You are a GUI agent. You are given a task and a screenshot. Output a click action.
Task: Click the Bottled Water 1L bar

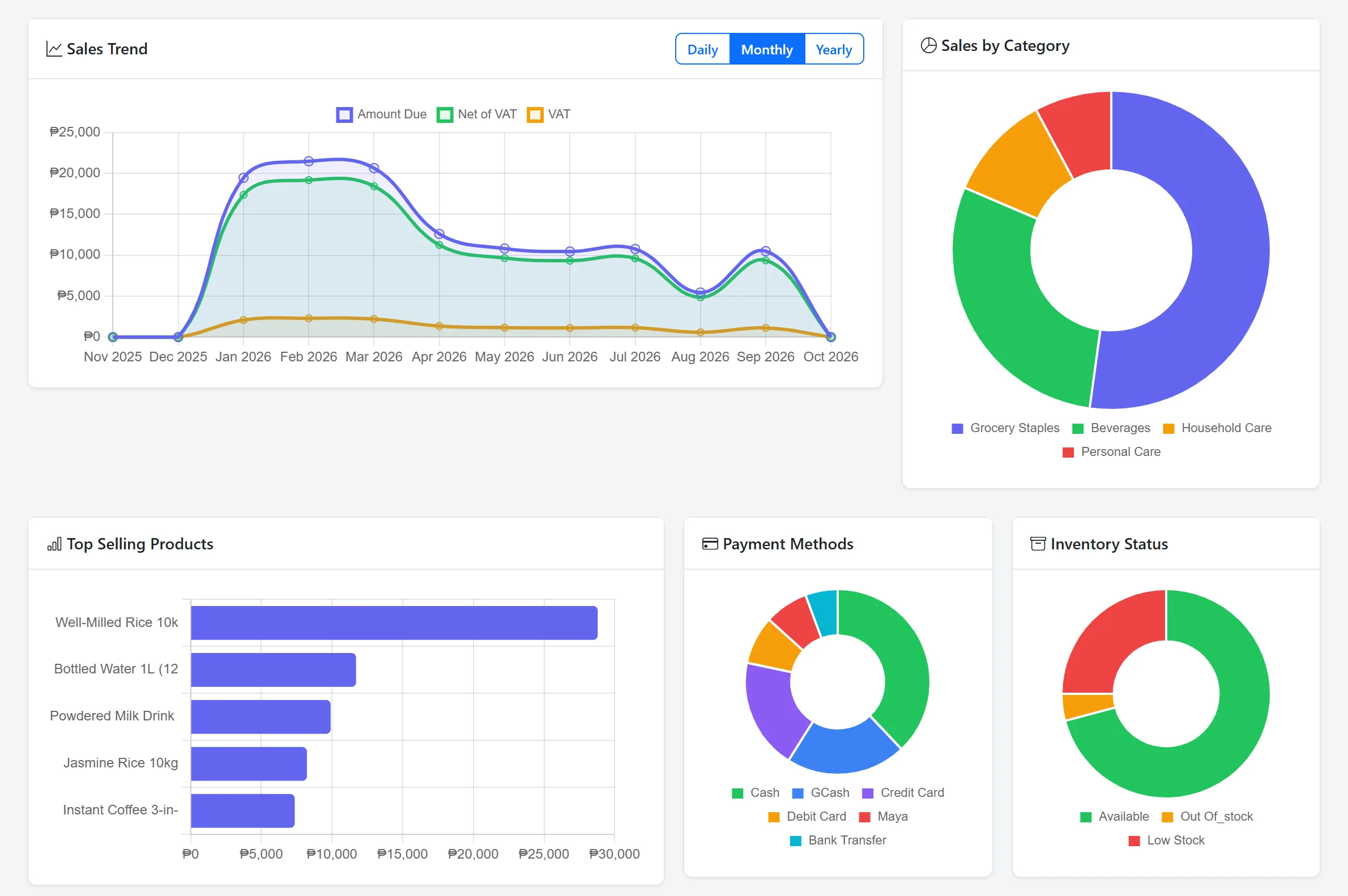point(274,670)
